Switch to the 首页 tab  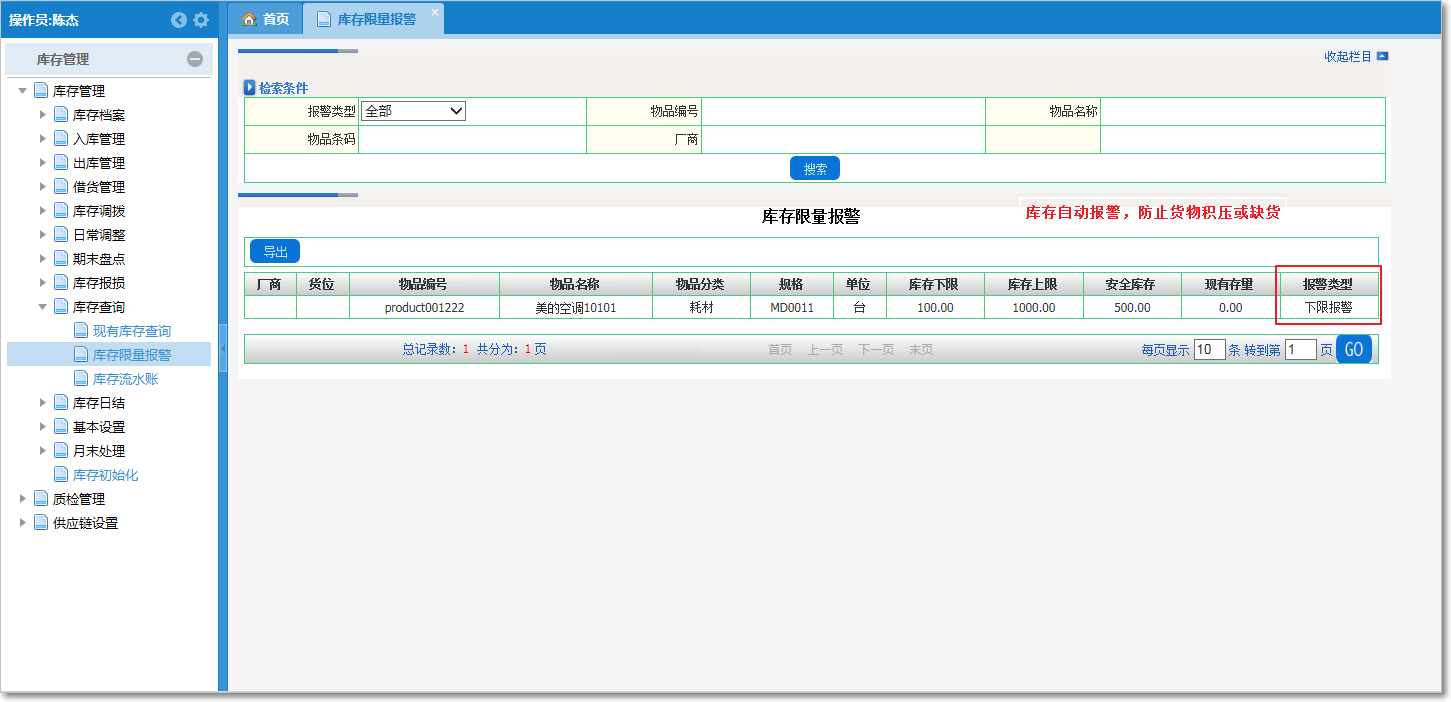tap(266, 19)
